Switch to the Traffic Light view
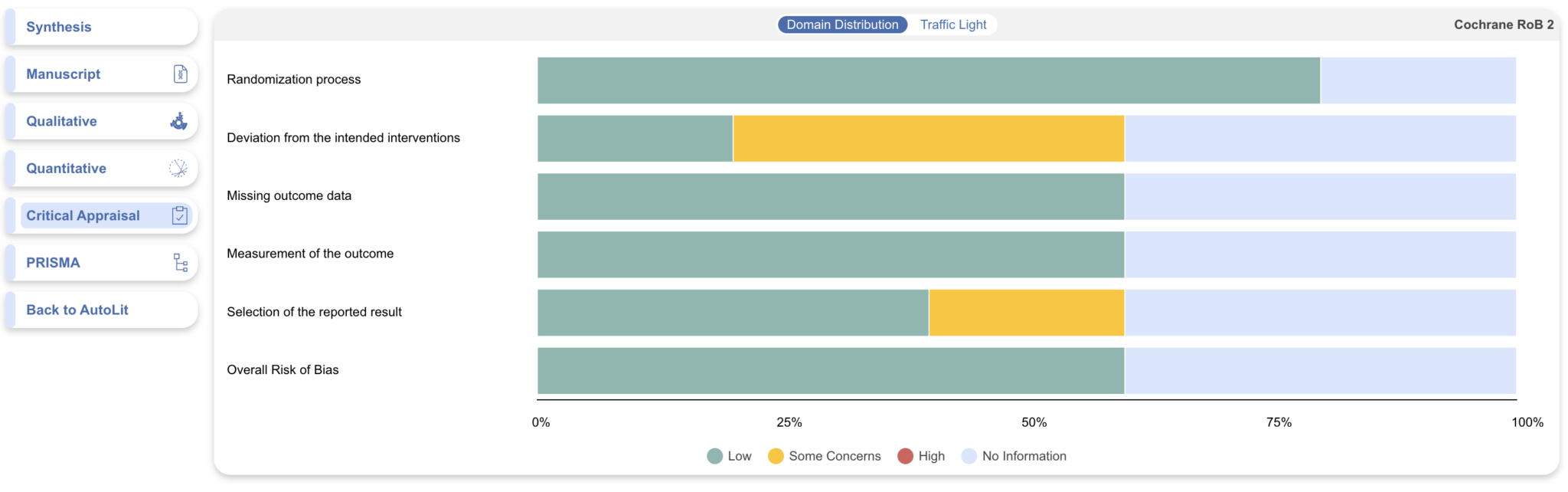 pyautogui.click(x=952, y=25)
